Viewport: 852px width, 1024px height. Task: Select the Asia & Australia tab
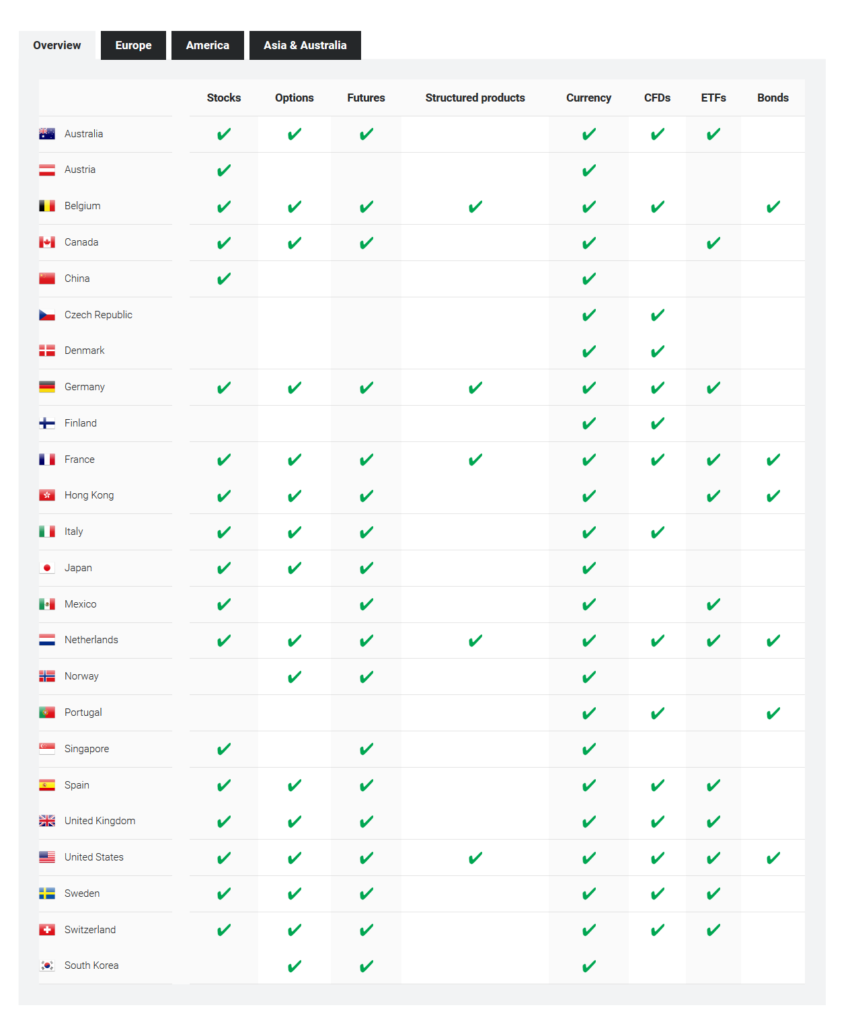(x=305, y=46)
